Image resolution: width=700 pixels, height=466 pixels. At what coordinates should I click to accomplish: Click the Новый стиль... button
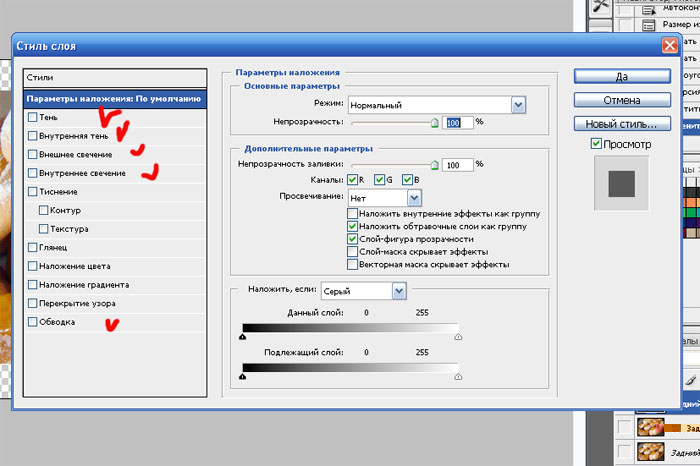(621, 124)
